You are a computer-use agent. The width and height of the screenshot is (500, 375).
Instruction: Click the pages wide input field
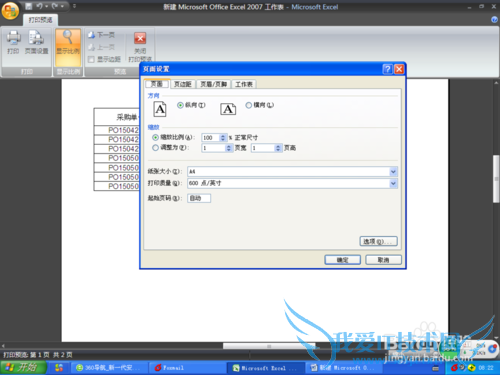coord(214,148)
